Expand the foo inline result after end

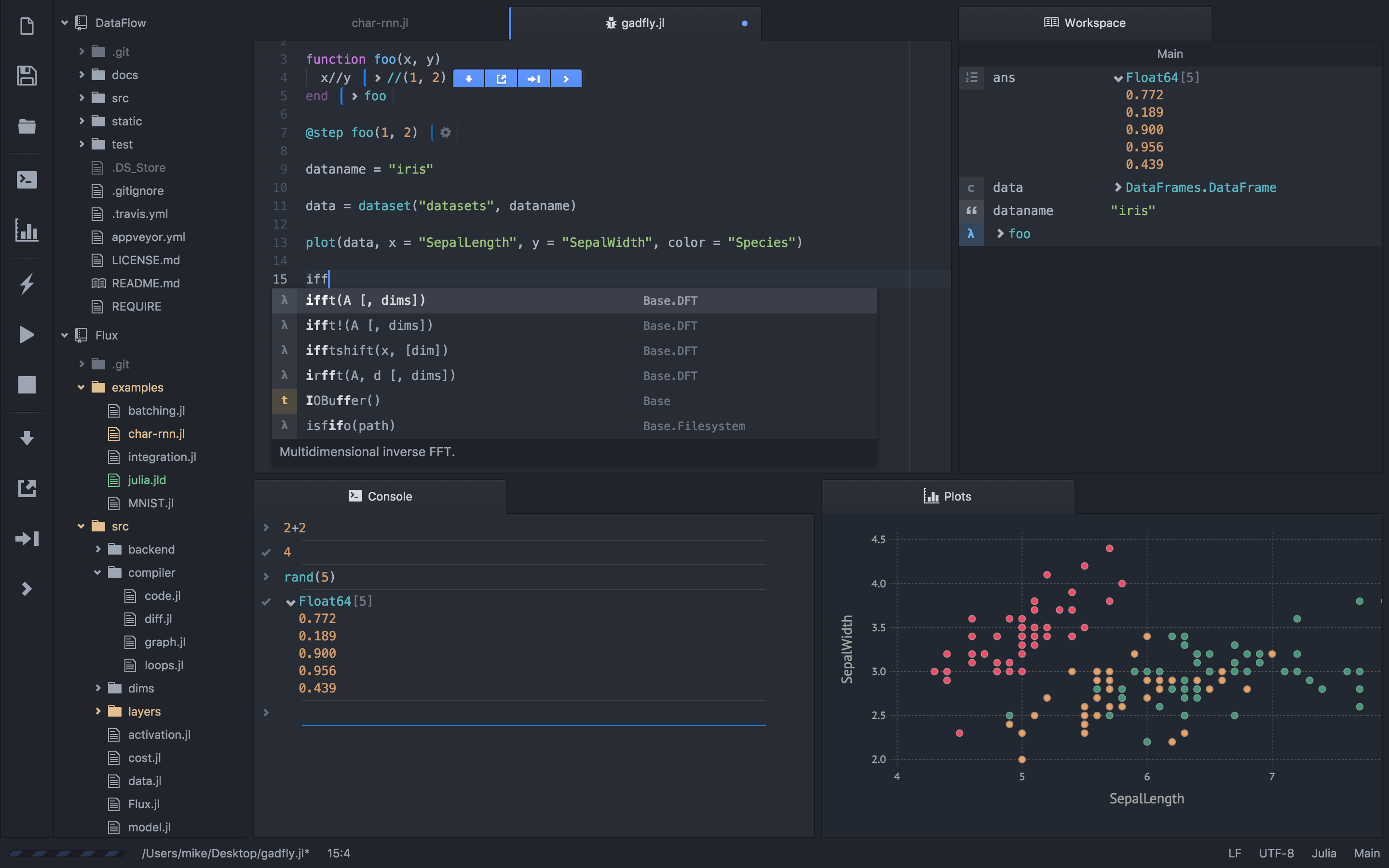coord(354,96)
